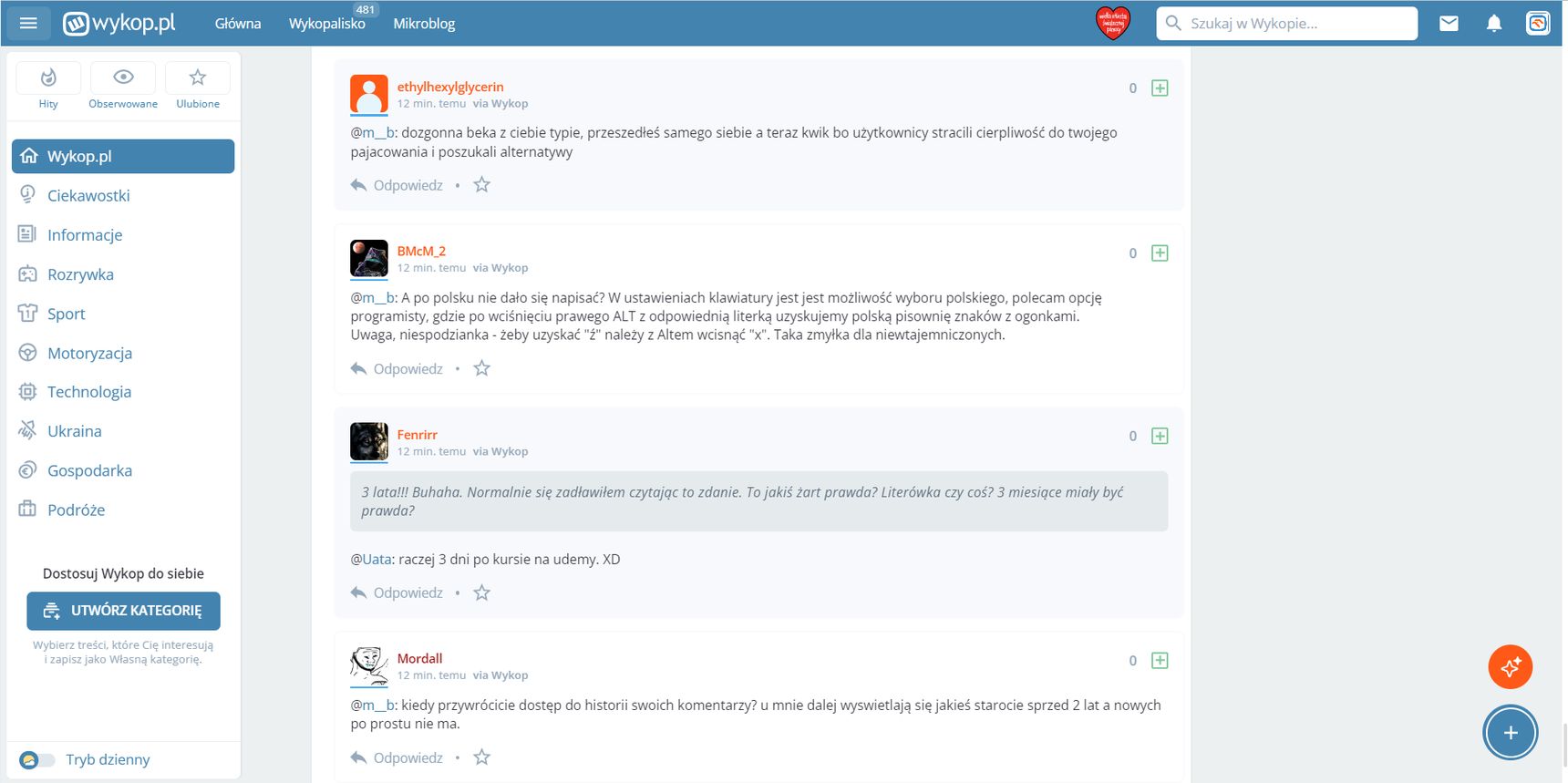Open the red heart charity badge
Screen dimensions: 1568x783
click(x=1112, y=23)
